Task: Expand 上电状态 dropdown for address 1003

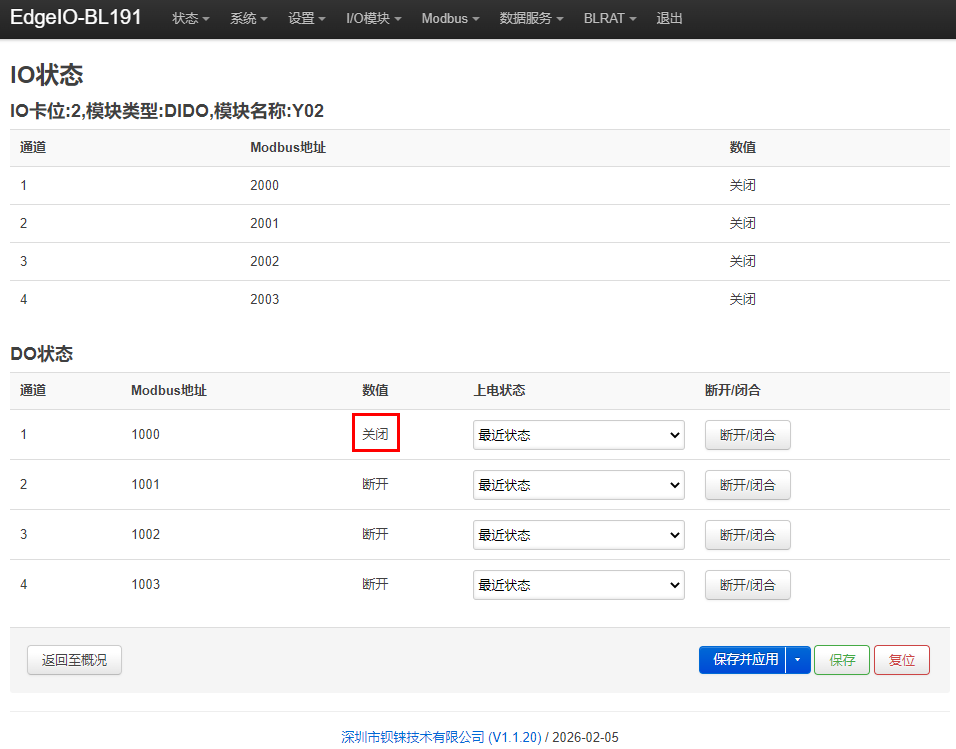Action: pos(579,585)
